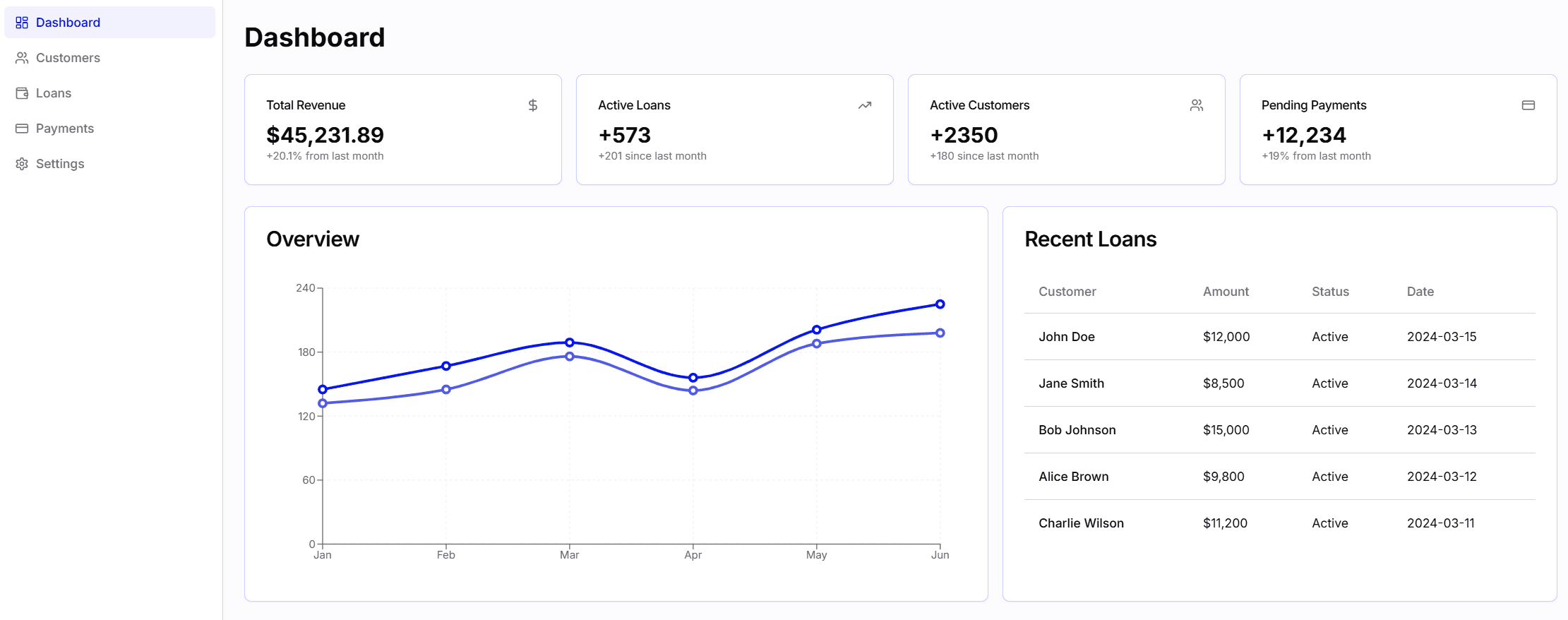This screenshot has height=620, width=1568.
Task: Click the 180 label on chart y-axis
Action: coord(306,352)
